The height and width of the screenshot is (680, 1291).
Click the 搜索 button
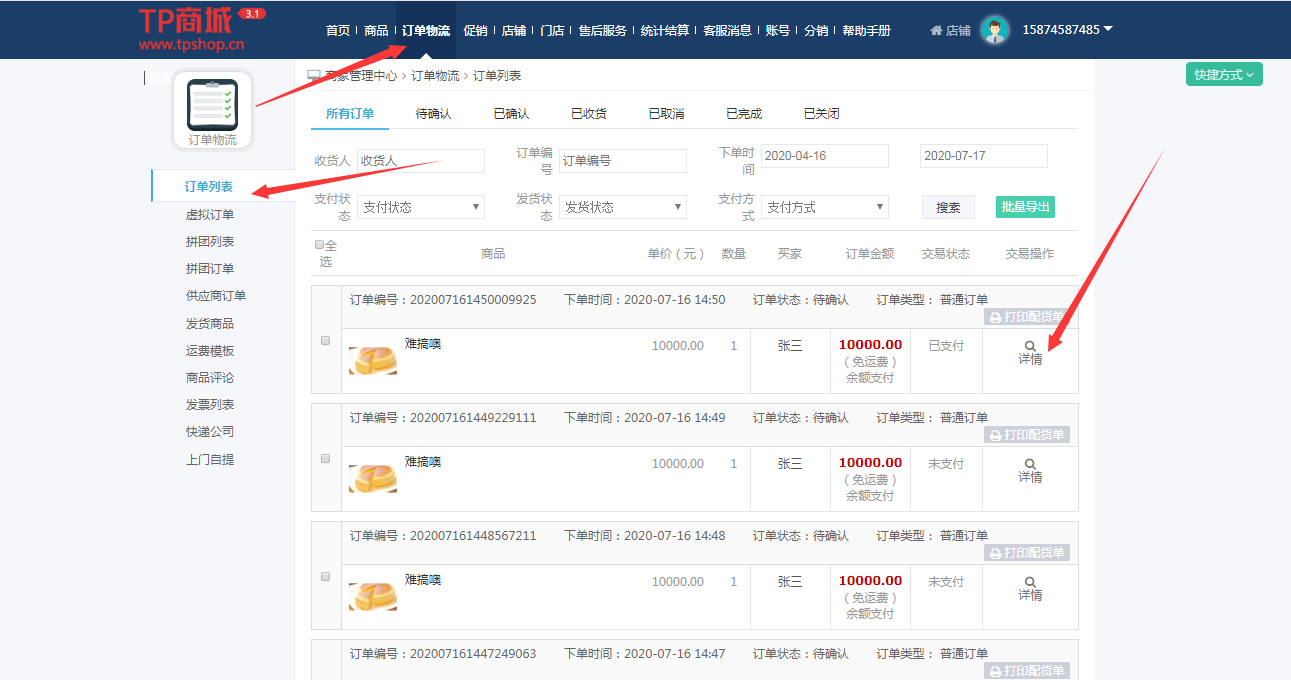pos(948,208)
